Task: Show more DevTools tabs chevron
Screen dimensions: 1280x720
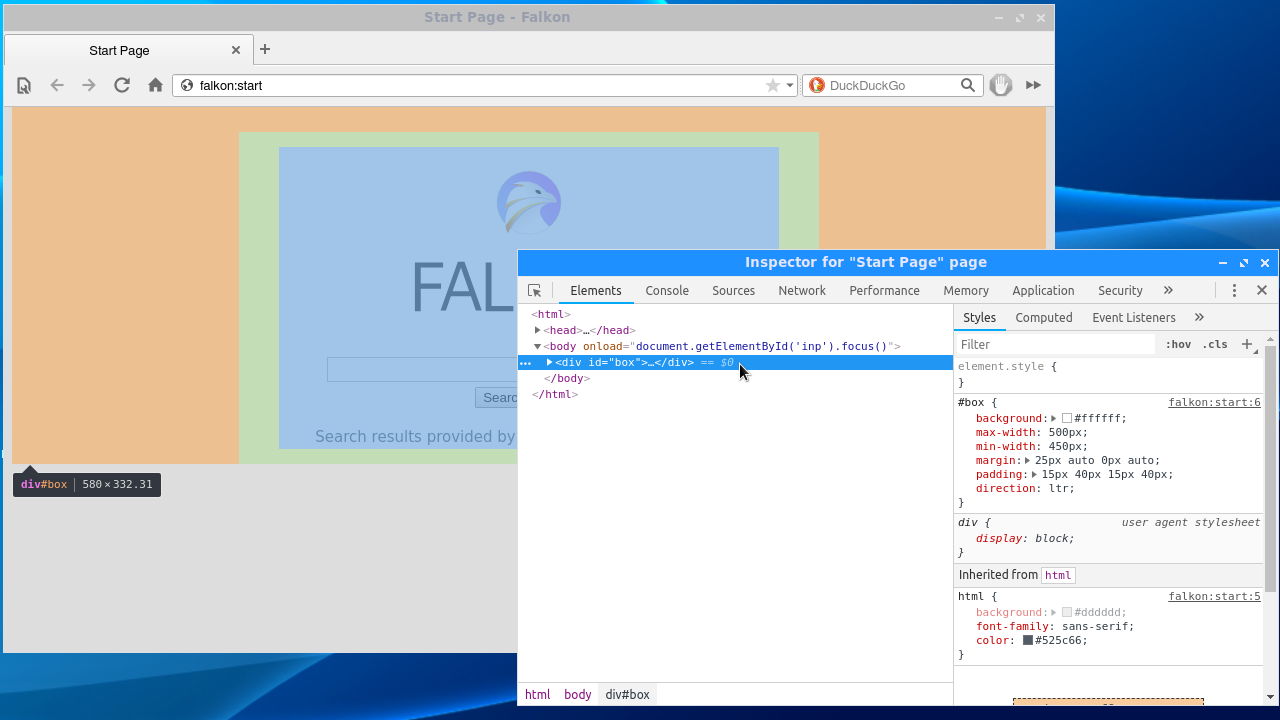Action: [x=1168, y=291]
